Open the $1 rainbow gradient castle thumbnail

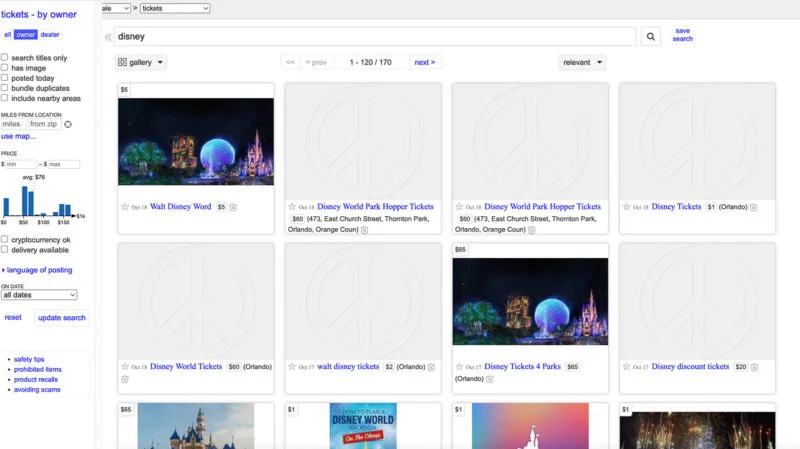530,426
